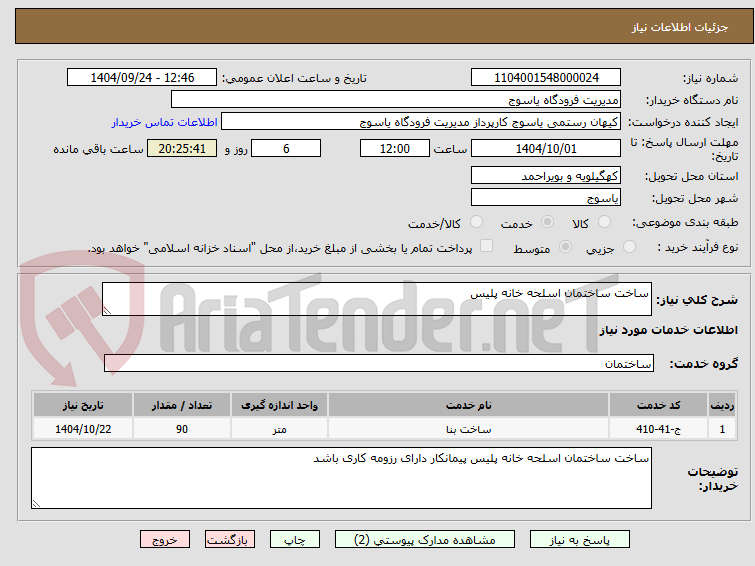755x566 pixels.
Task: Click the نام خدمت column header
Action: click(x=468, y=405)
